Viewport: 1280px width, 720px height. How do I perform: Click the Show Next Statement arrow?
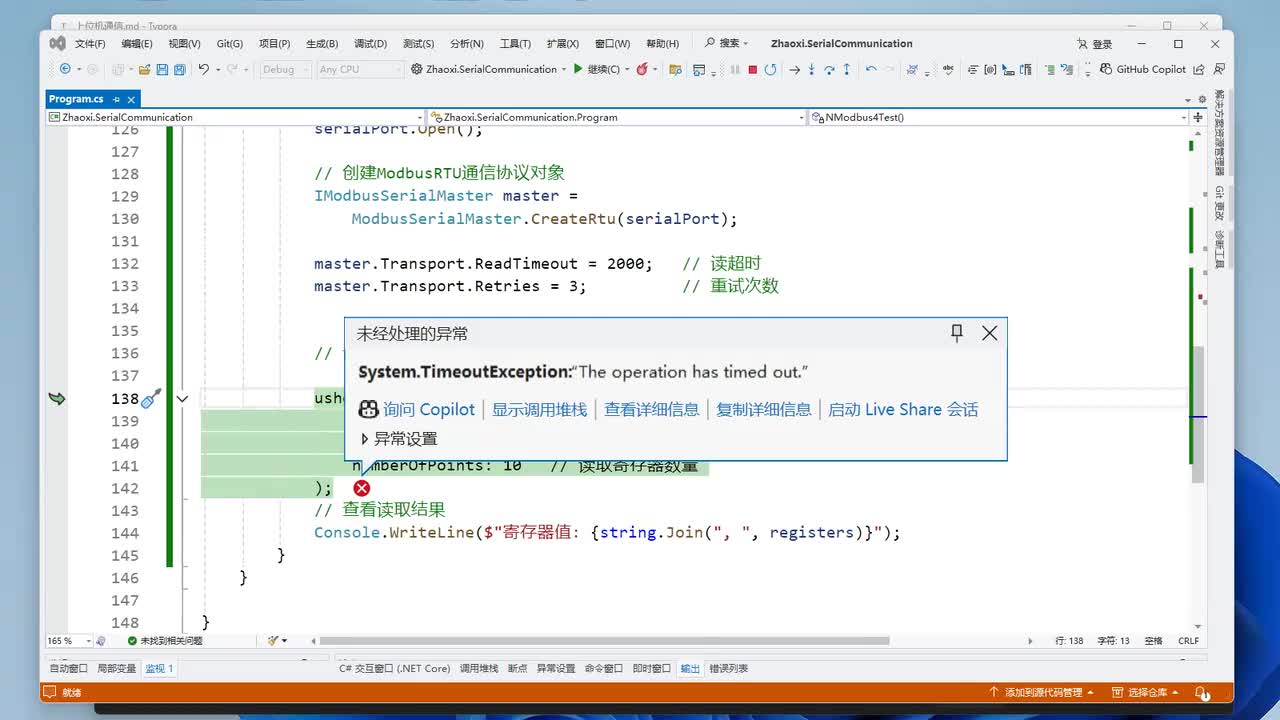pos(794,69)
